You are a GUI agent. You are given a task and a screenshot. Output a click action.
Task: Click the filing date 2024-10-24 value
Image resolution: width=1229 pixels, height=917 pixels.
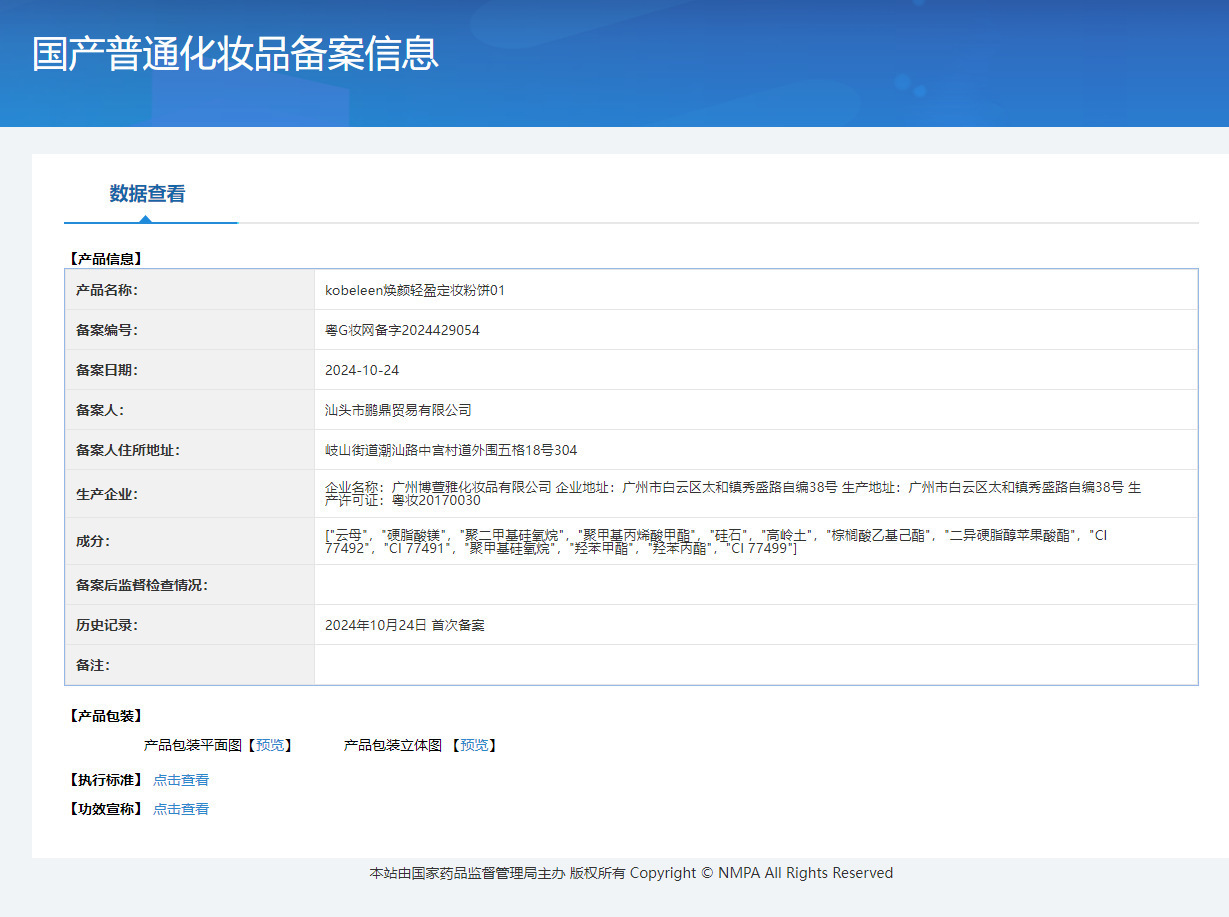coord(362,370)
